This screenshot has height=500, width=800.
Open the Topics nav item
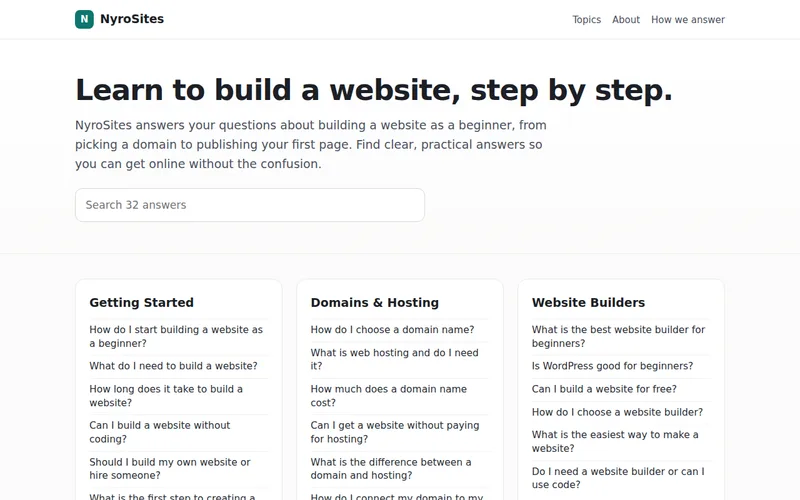coord(586,19)
